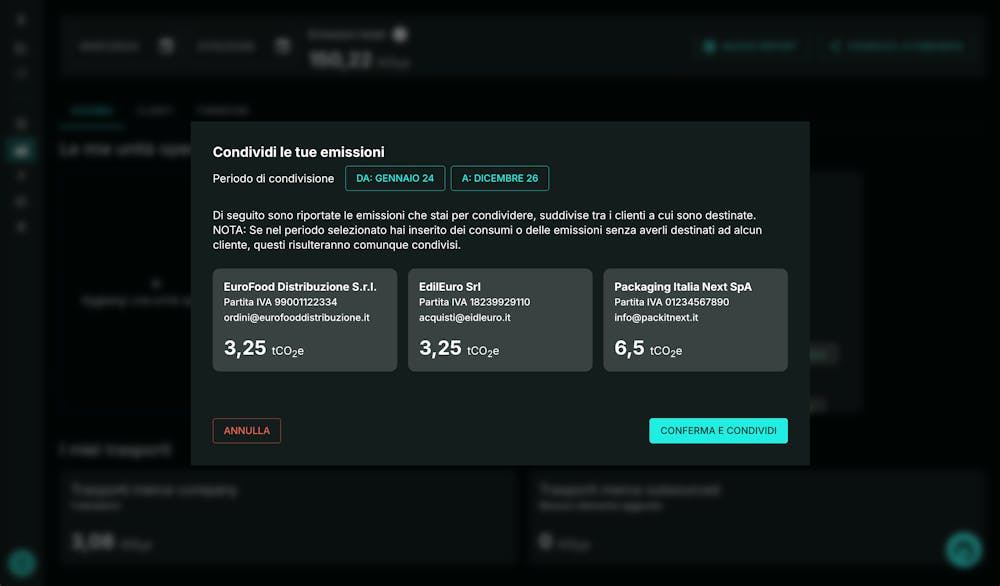Select the EdilEuro Srl client card
This screenshot has height=586, width=1000.
500,319
